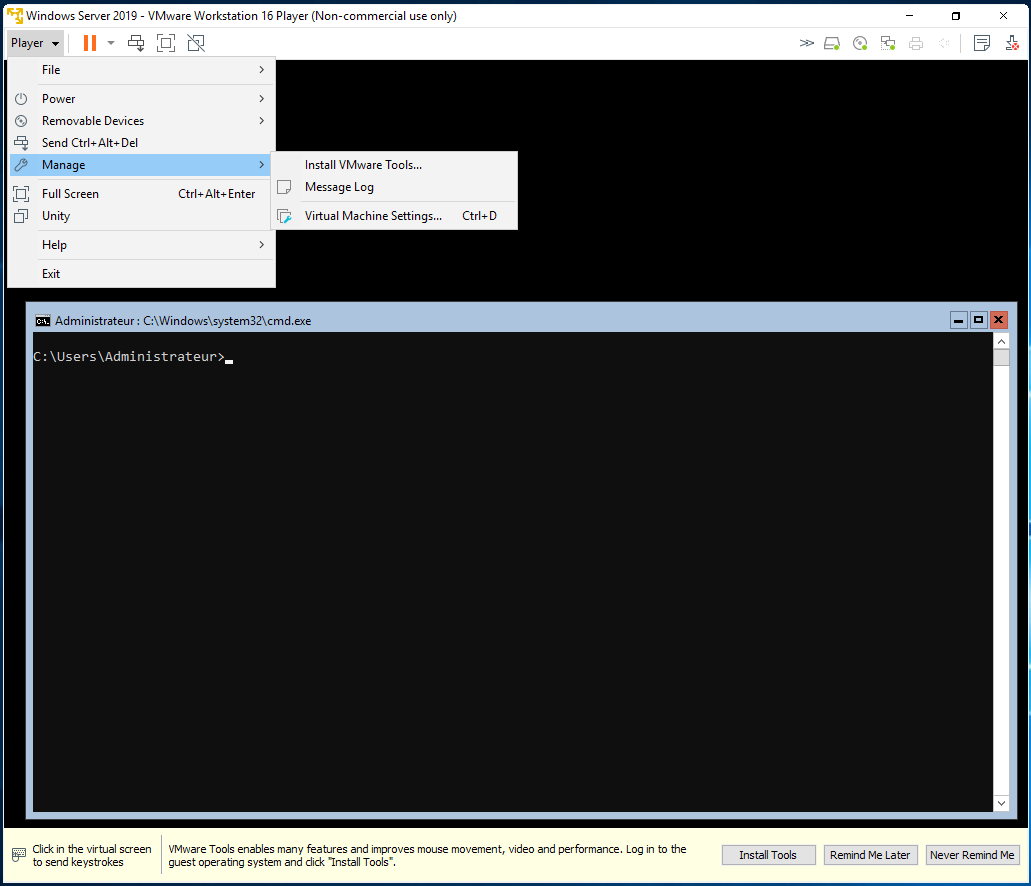
Task: Open Virtual Machine Settings... from submenu
Action: (x=395, y=216)
